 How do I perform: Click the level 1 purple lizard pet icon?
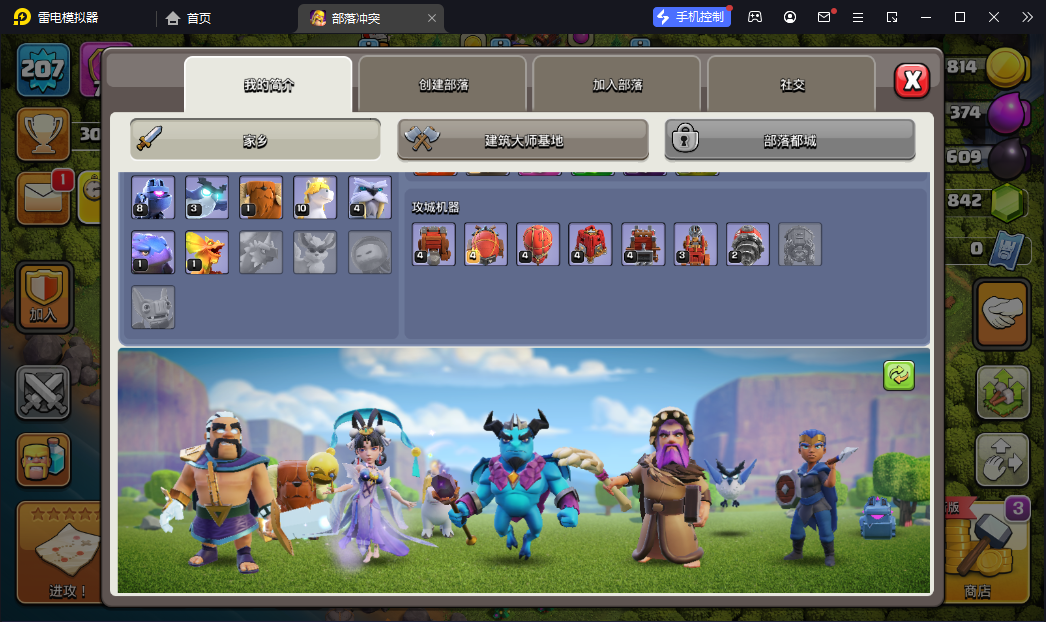point(153,252)
